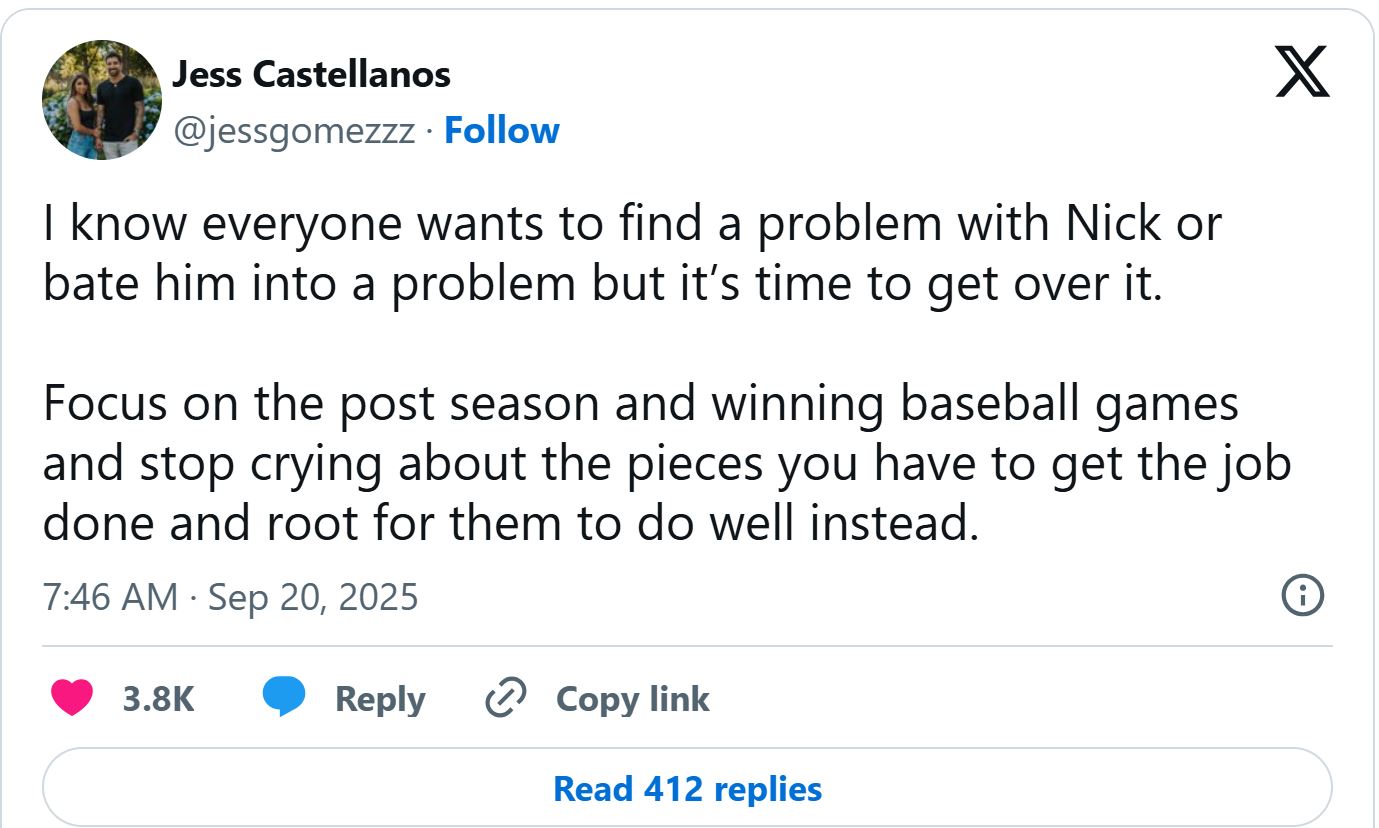Click the Jess Castellanos display name
Image resolution: width=1379 pixels, height=828 pixels.
[311, 74]
